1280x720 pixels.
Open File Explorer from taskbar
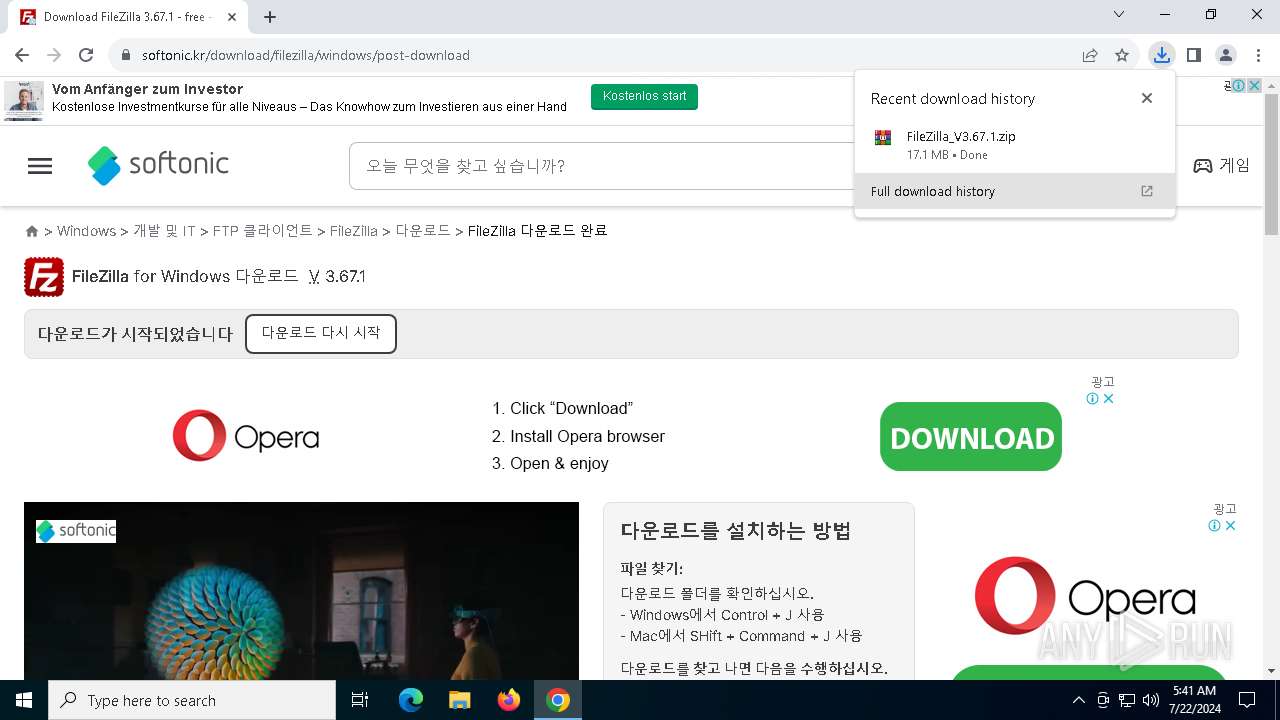click(x=460, y=700)
